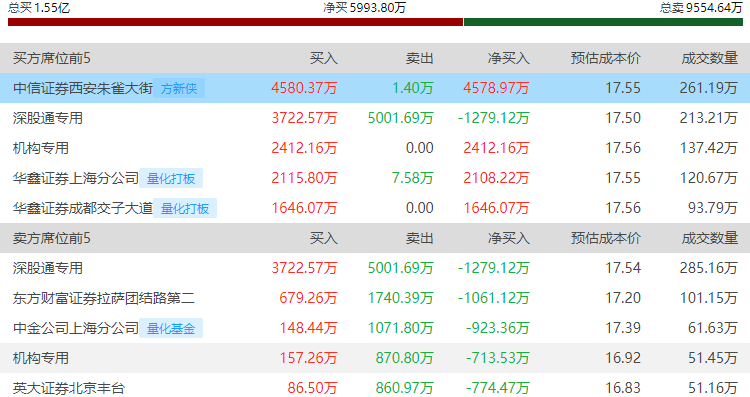Open 东方财富证券拉萨团结路第二 seat
750x397 pixels.
click(104, 298)
